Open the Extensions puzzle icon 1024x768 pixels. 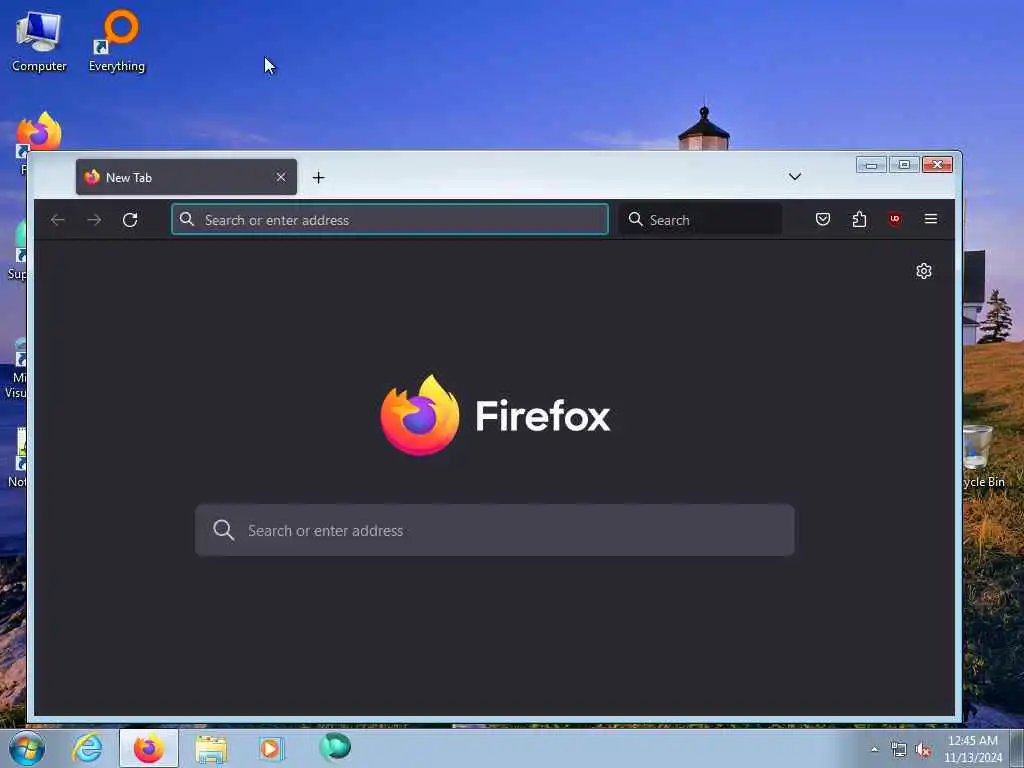coord(859,219)
